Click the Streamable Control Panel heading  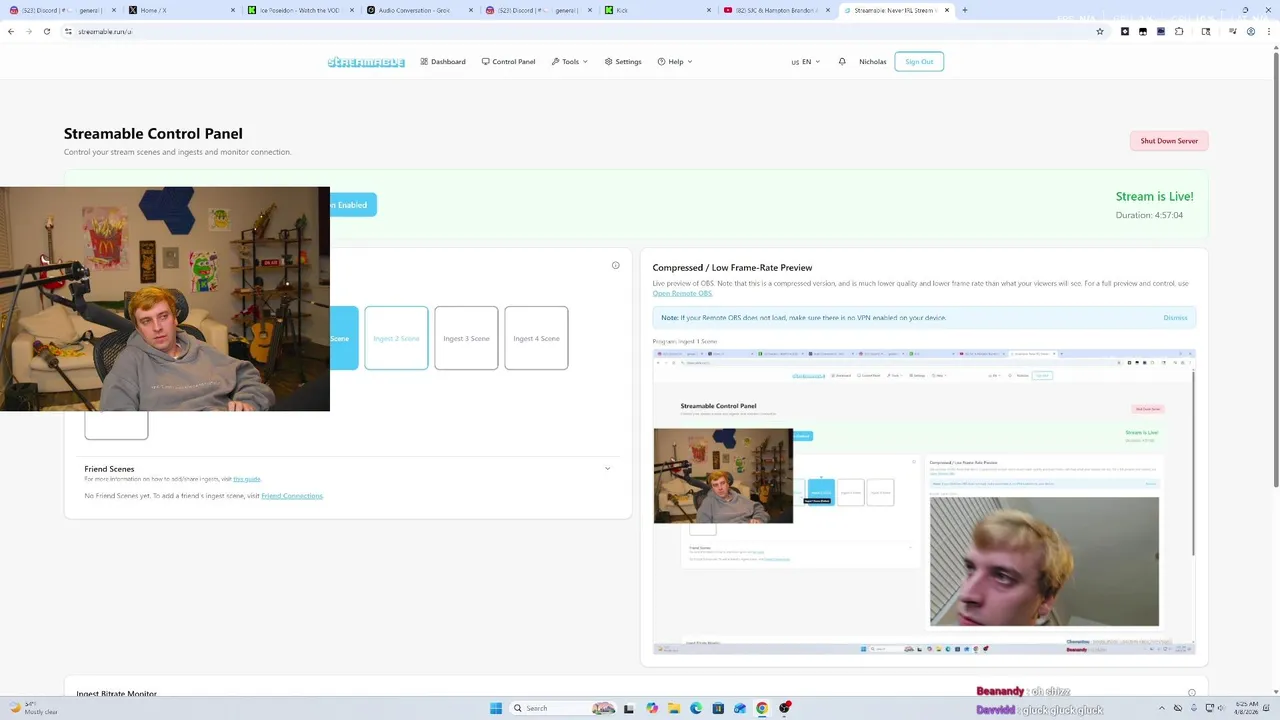click(x=153, y=133)
